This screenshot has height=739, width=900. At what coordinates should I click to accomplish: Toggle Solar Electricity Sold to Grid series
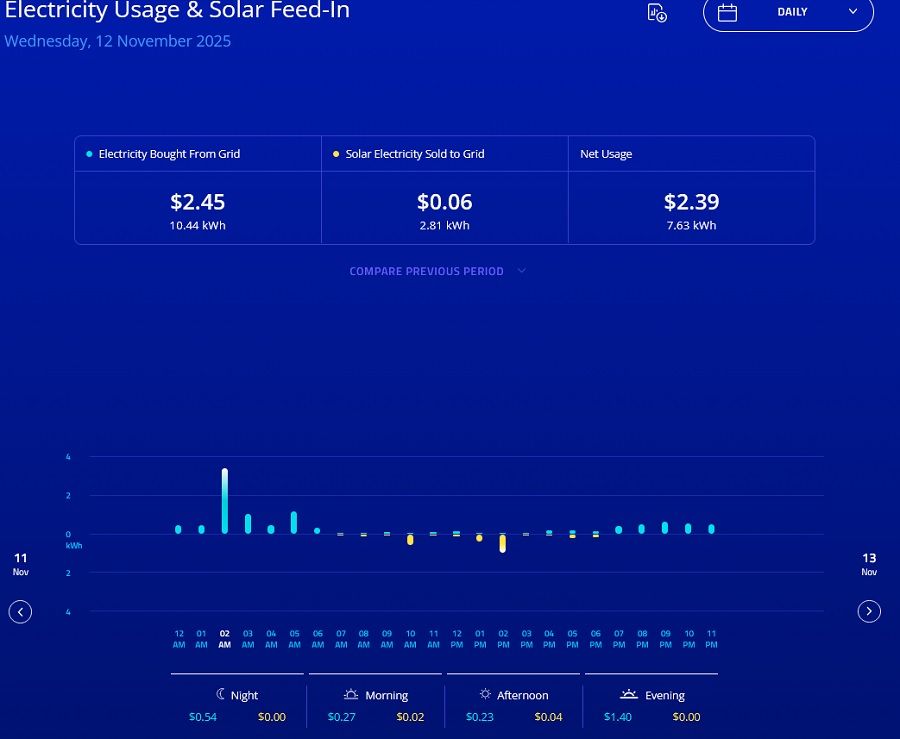click(409, 154)
